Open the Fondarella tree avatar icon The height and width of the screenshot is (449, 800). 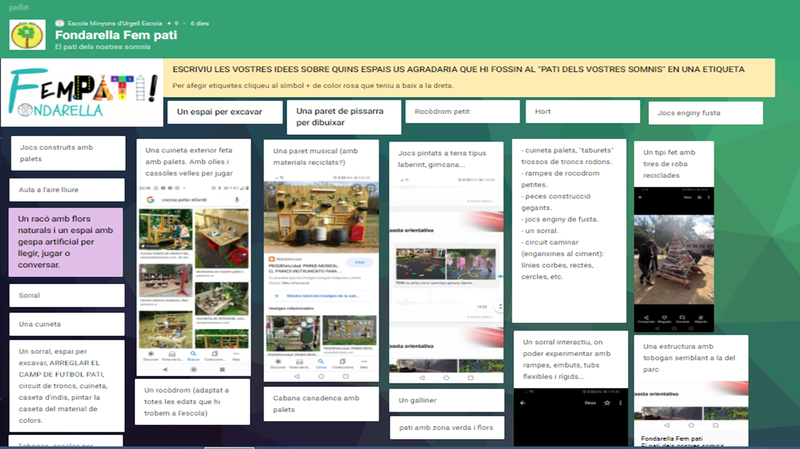[x=28, y=35]
